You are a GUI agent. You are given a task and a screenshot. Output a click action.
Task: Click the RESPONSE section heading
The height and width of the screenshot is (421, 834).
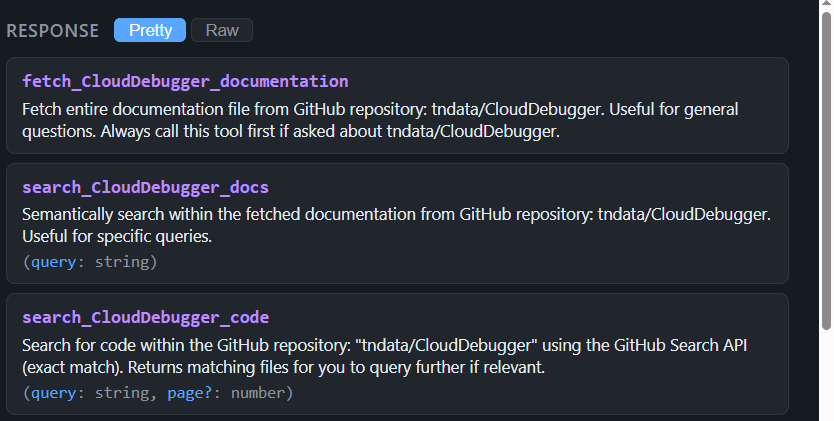(53, 31)
